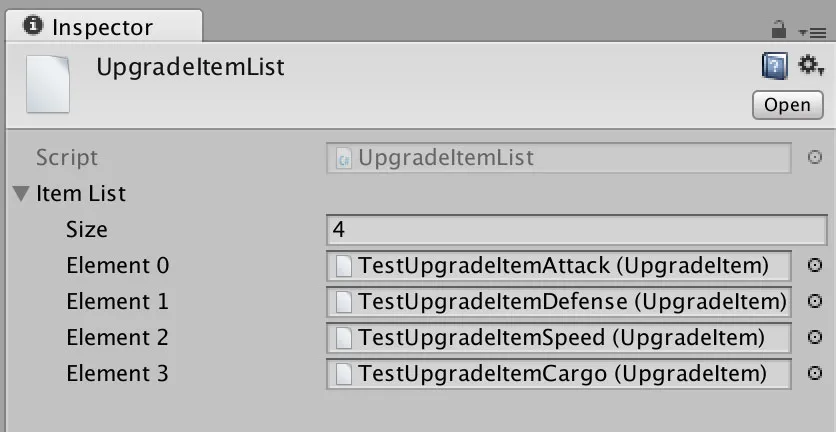
Task: Click the Open button
Action: tap(787, 105)
